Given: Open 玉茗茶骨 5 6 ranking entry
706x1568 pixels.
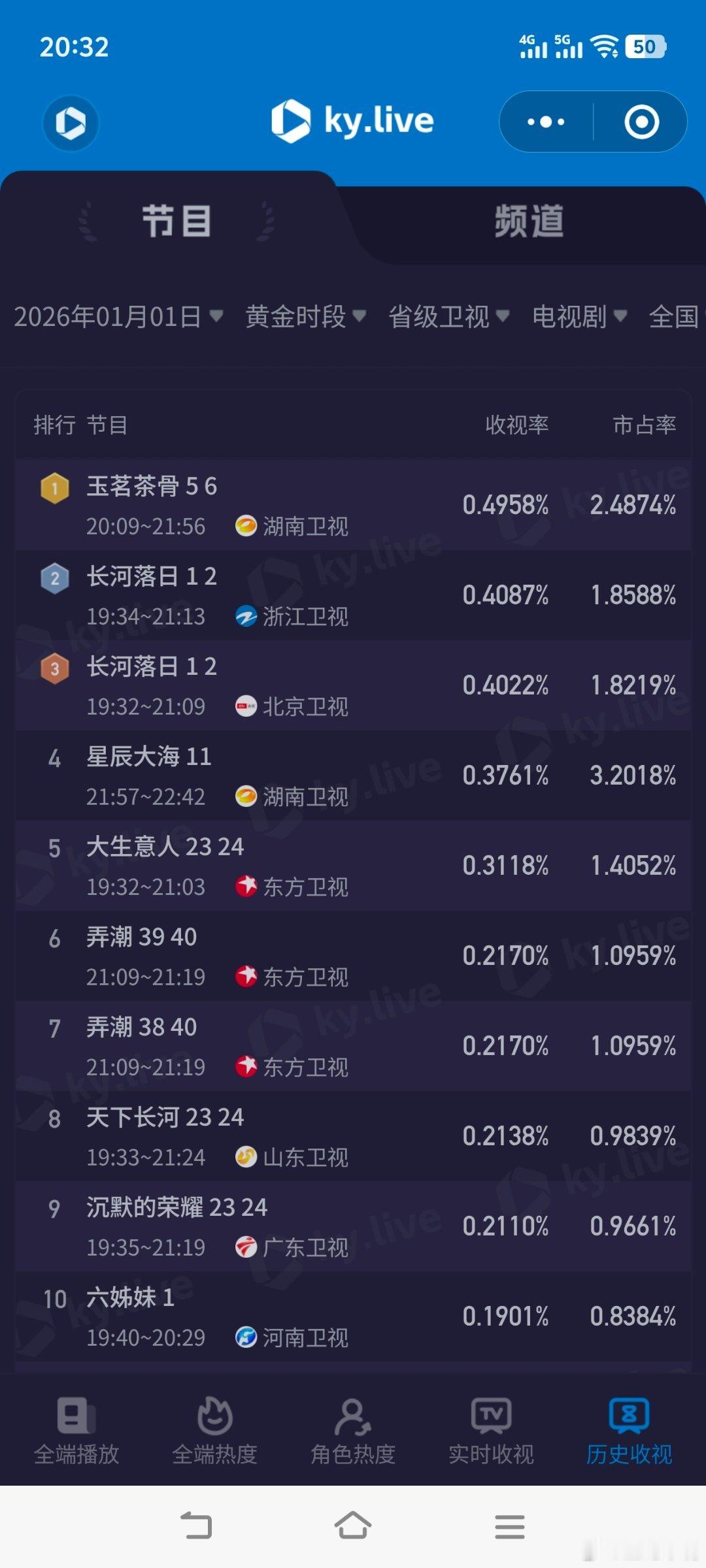Looking at the screenshot, I should pos(353,504).
